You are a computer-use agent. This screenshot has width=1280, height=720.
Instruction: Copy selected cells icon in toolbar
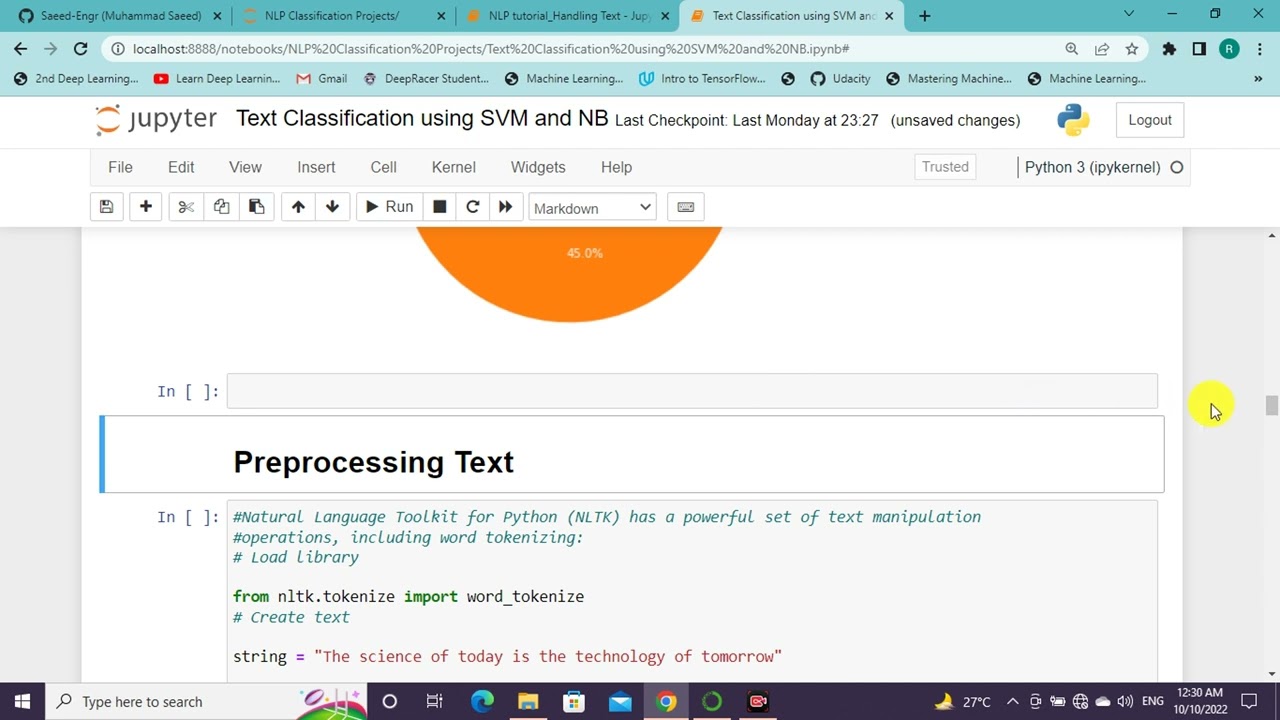221,207
